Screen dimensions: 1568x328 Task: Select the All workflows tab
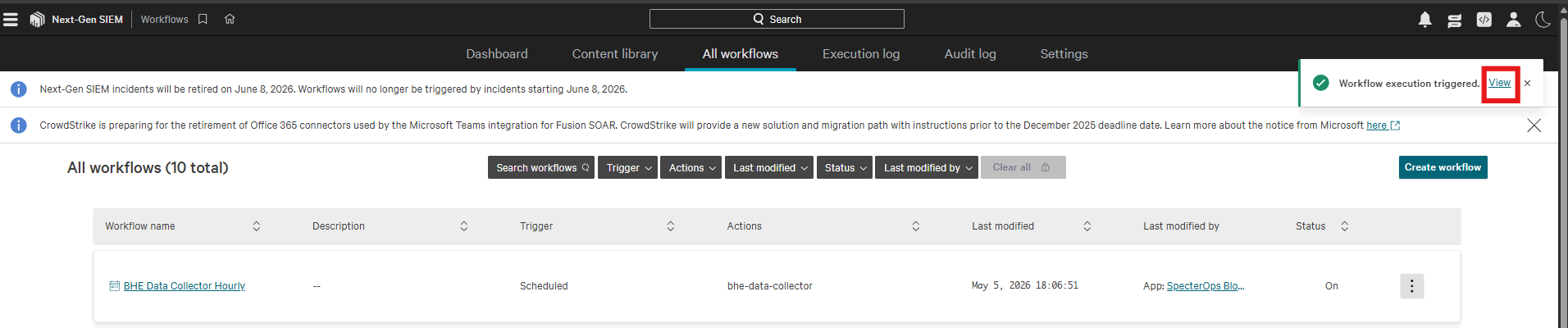pyautogui.click(x=741, y=54)
